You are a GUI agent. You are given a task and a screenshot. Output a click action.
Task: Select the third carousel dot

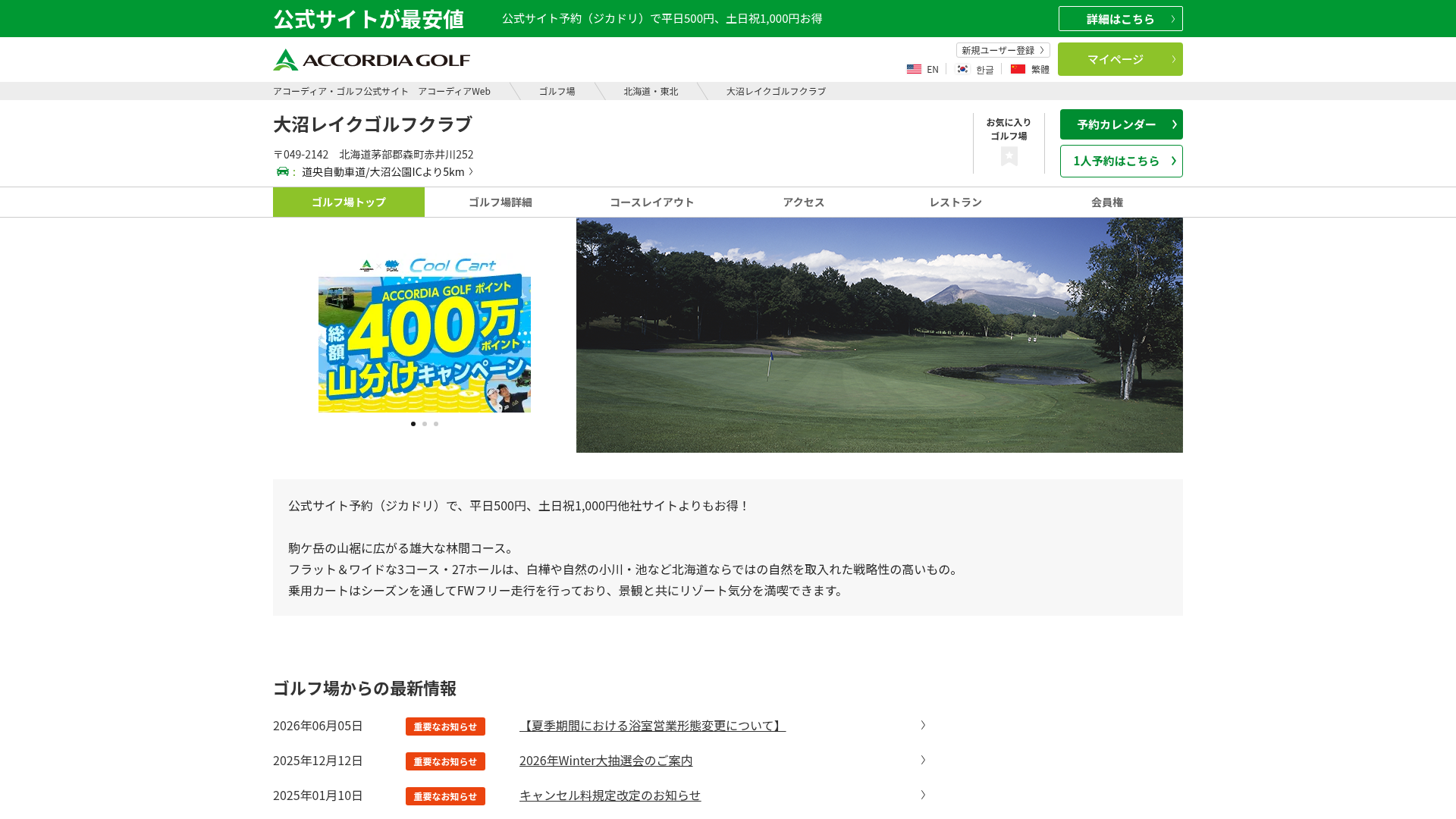(x=436, y=424)
